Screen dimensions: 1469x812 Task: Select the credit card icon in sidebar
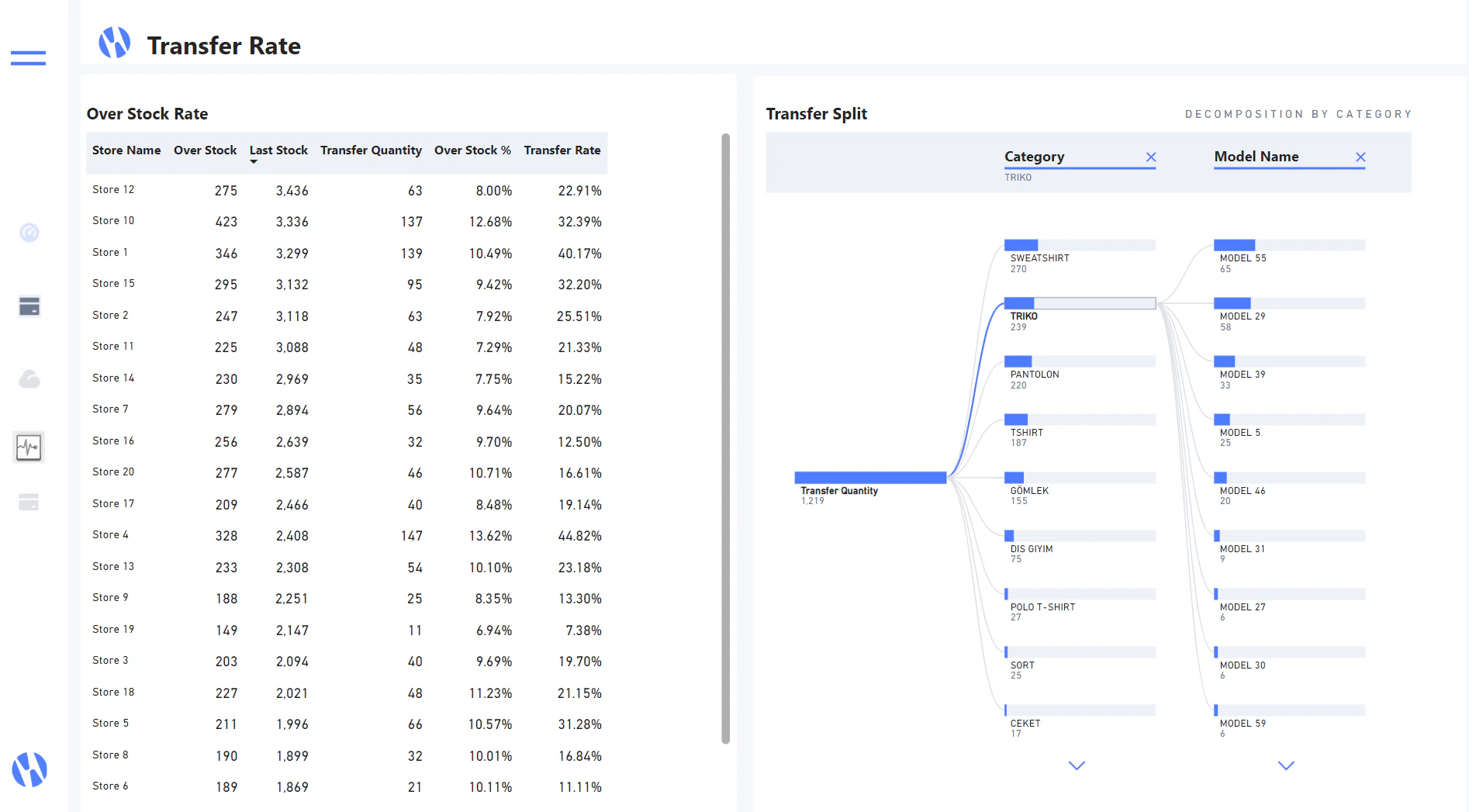click(x=29, y=306)
